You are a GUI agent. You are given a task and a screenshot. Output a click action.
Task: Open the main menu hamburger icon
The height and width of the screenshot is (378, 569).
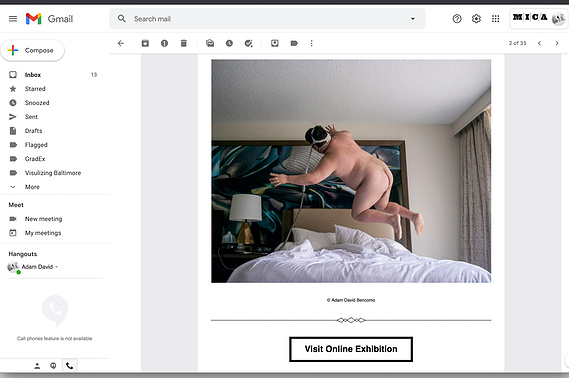point(13,19)
